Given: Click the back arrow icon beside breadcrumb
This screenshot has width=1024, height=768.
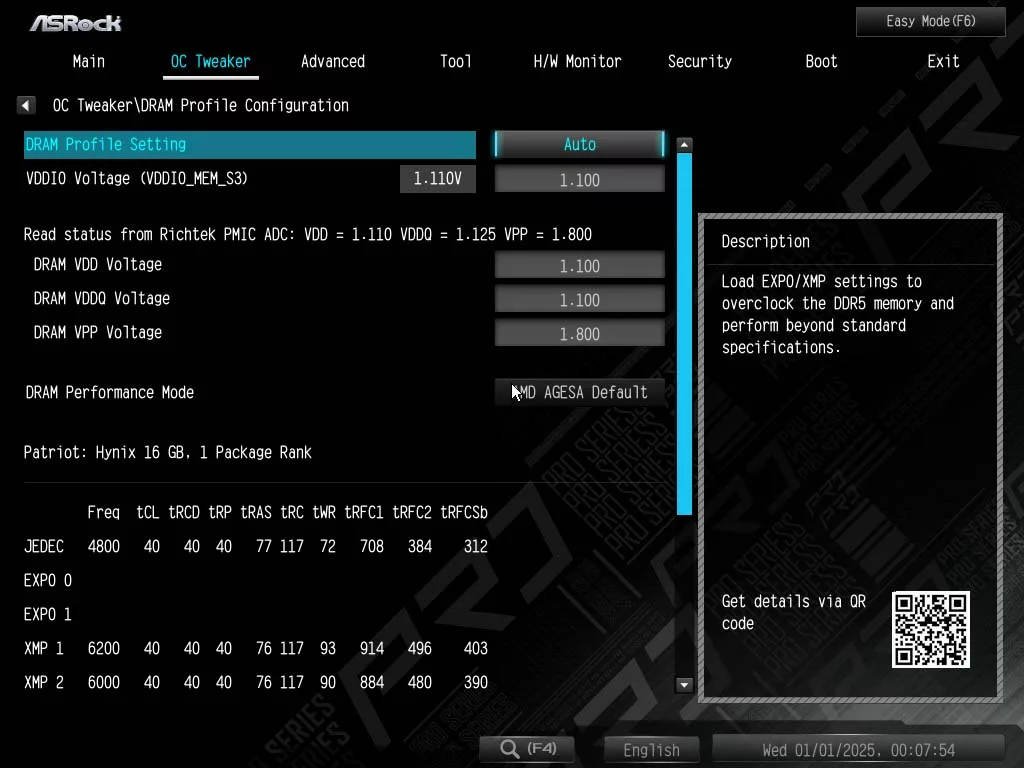Looking at the screenshot, I should [26, 105].
